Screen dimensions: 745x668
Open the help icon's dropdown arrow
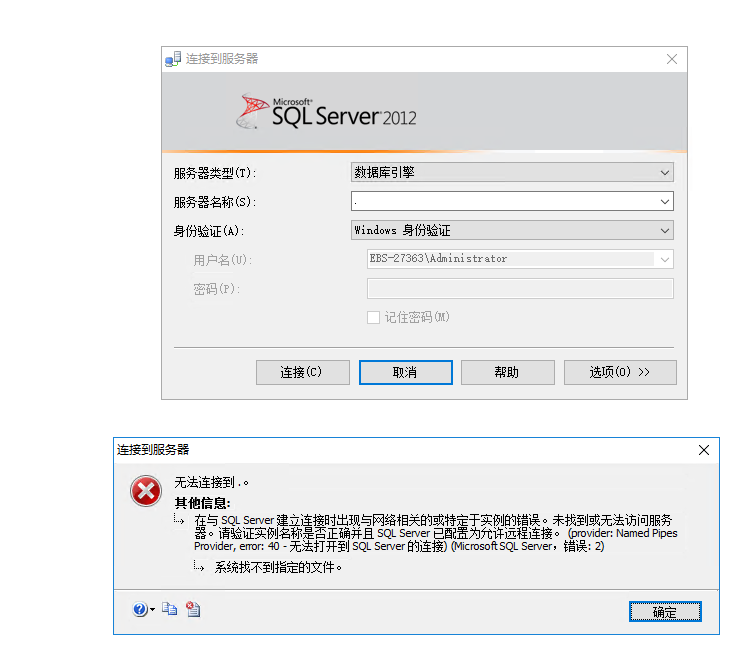click(152, 610)
